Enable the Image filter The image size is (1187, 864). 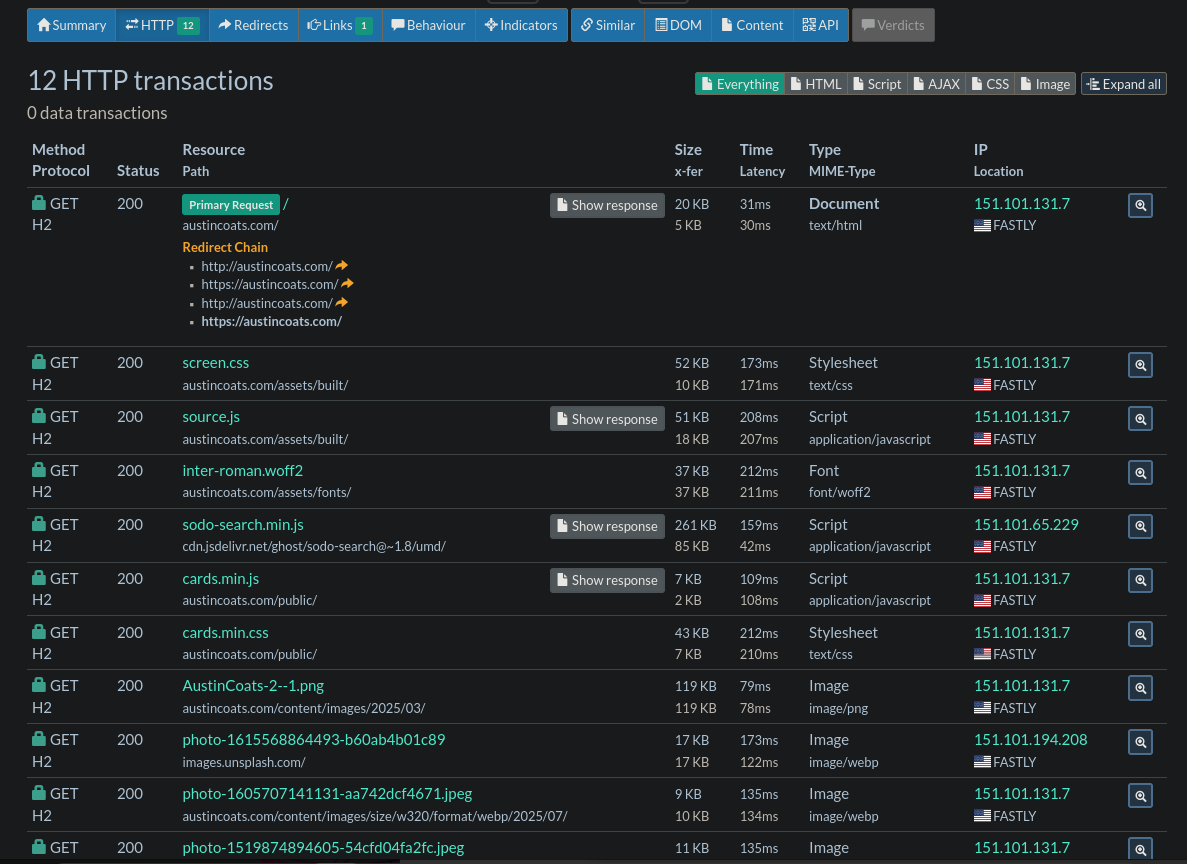click(1044, 84)
